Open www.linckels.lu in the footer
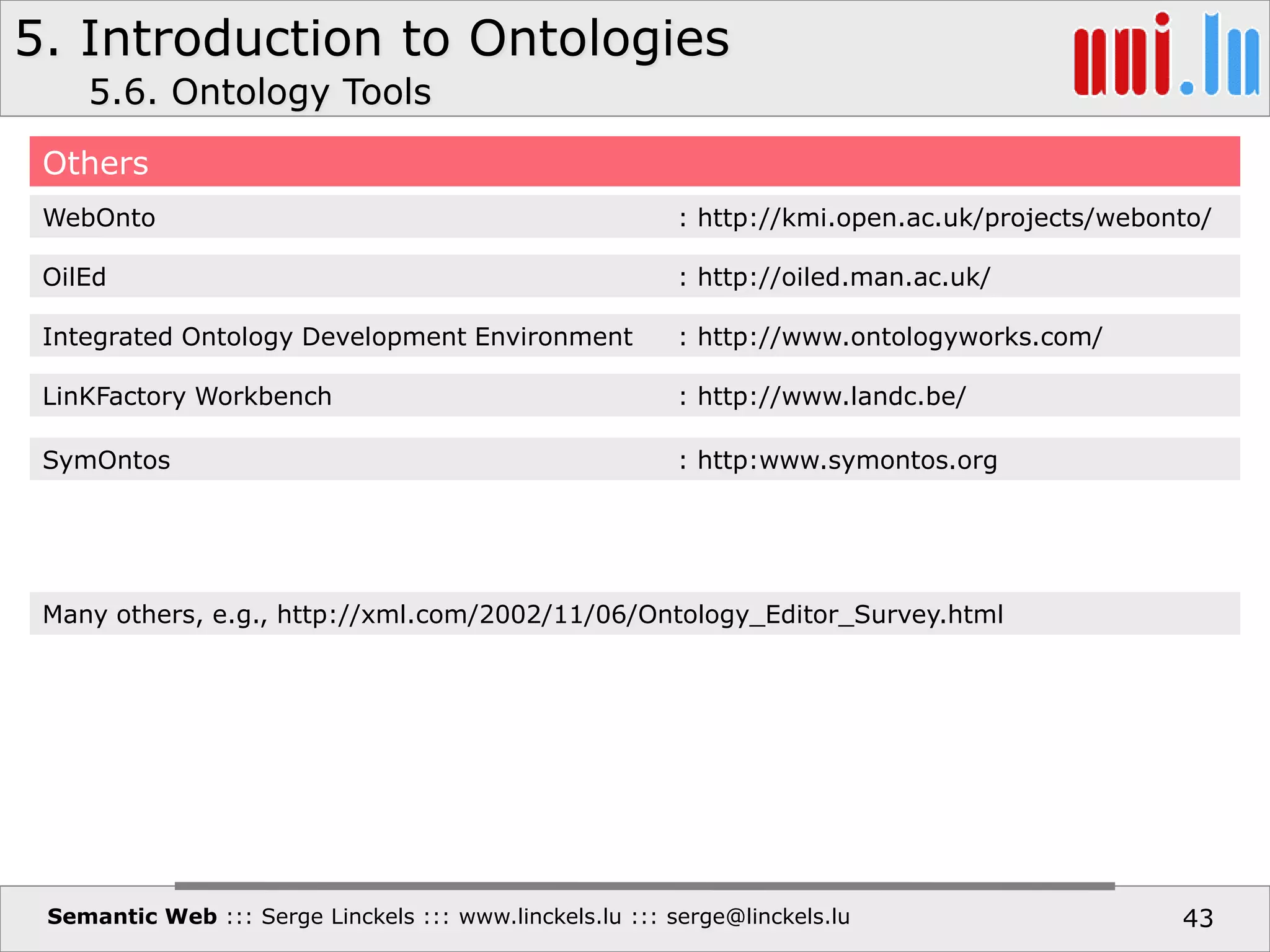Screen dimensions: 1270x952 click(x=540, y=916)
